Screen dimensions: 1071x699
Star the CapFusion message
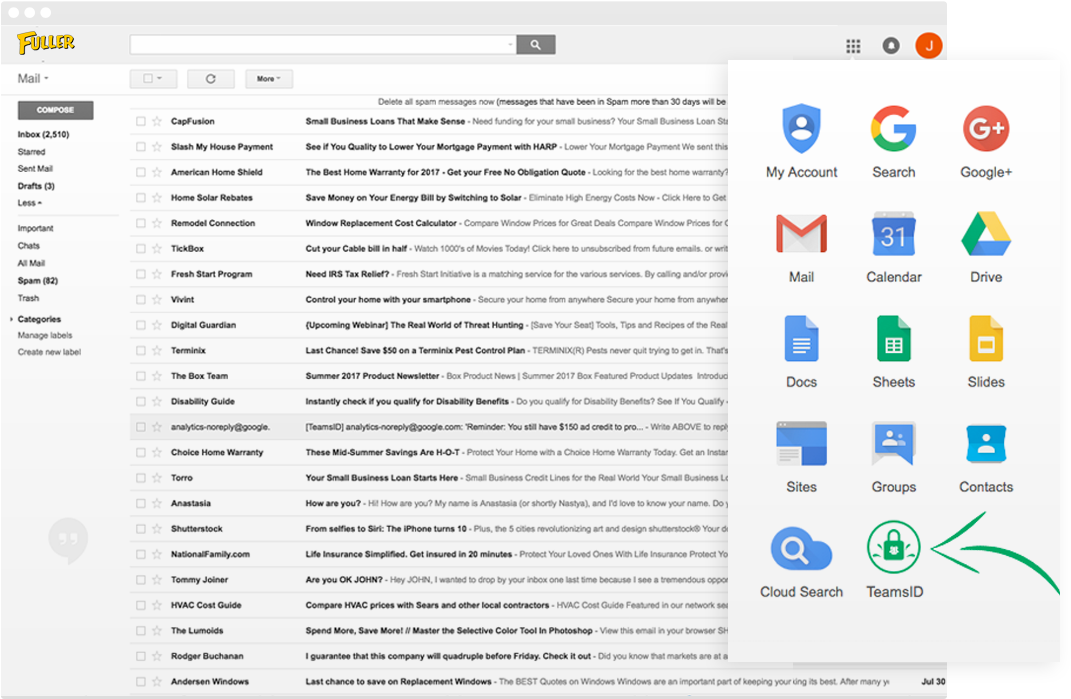[x=157, y=121]
